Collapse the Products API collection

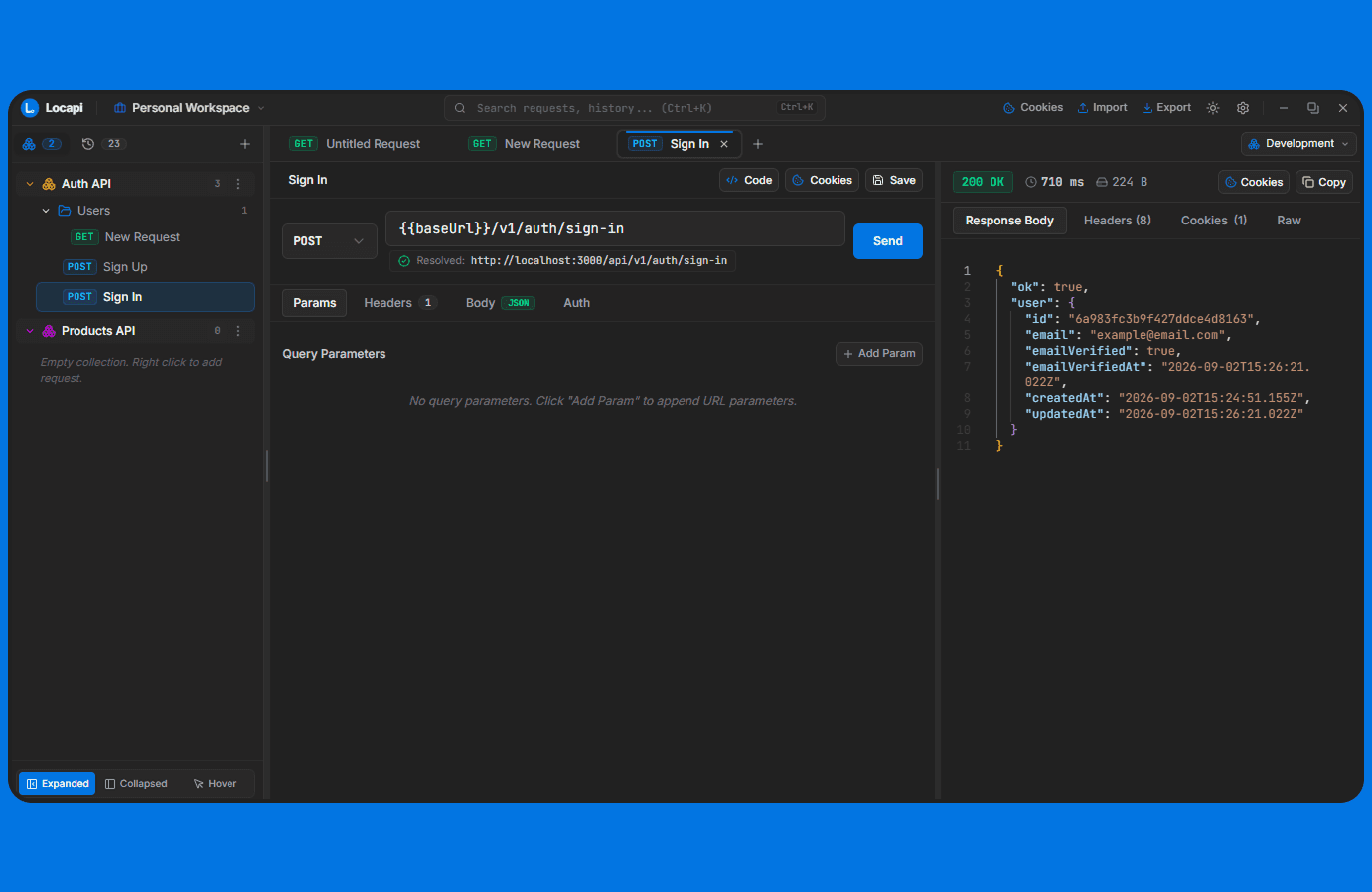30,331
